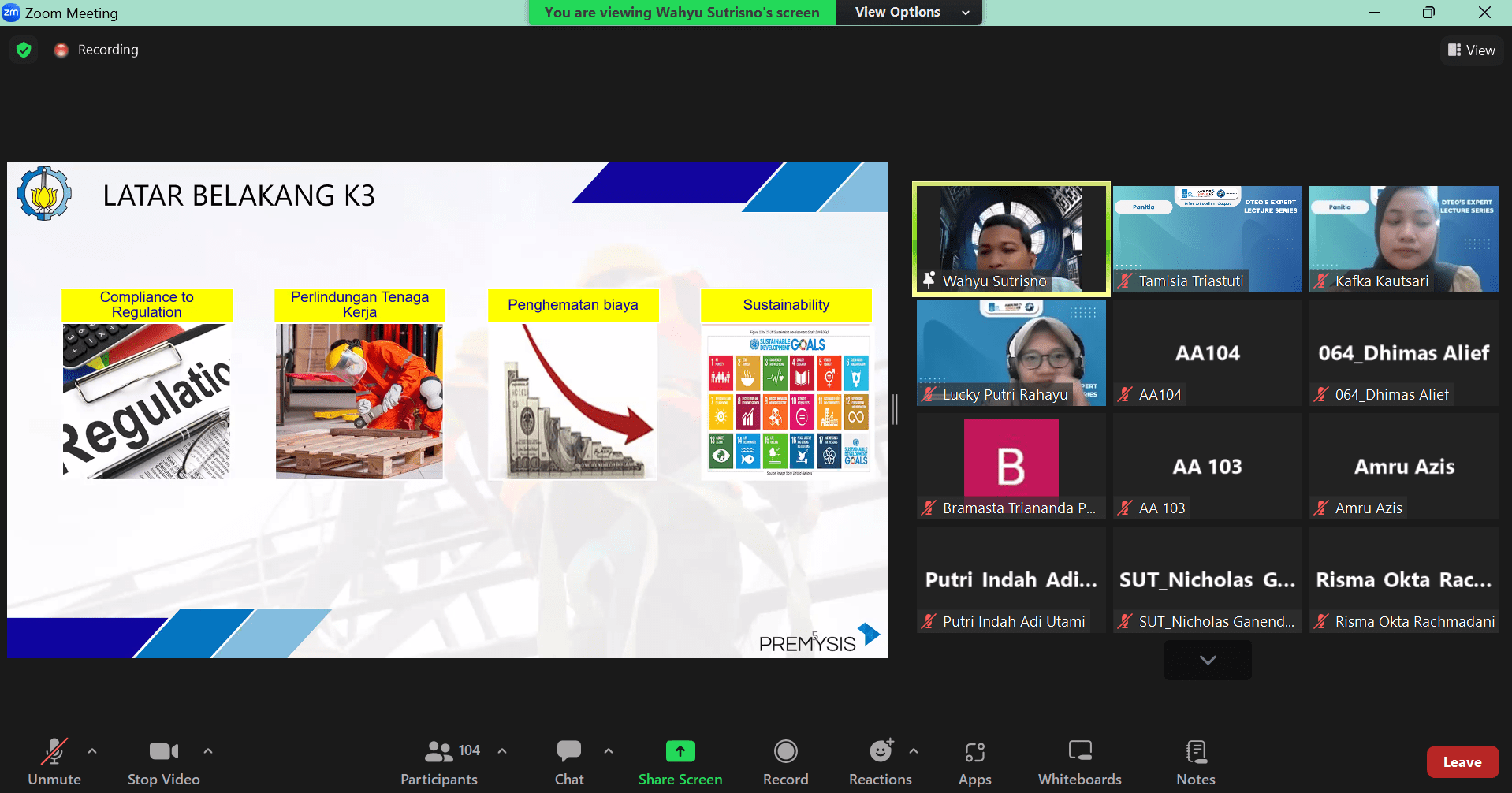Open the View Options dropdown
This screenshot has width=1512, height=793.
pyautogui.click(x=911, y=13)
